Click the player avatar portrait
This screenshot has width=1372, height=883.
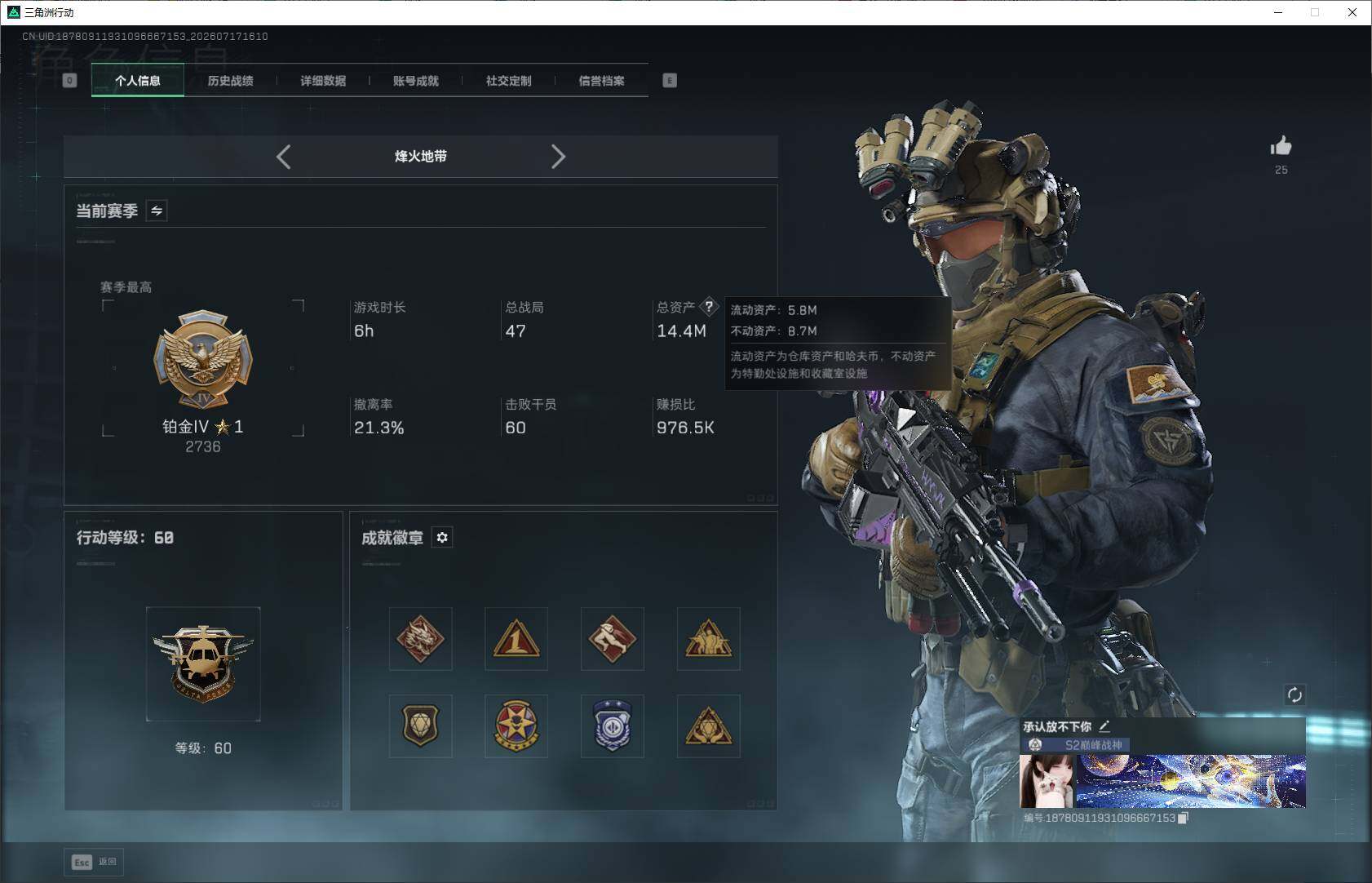1047,781
